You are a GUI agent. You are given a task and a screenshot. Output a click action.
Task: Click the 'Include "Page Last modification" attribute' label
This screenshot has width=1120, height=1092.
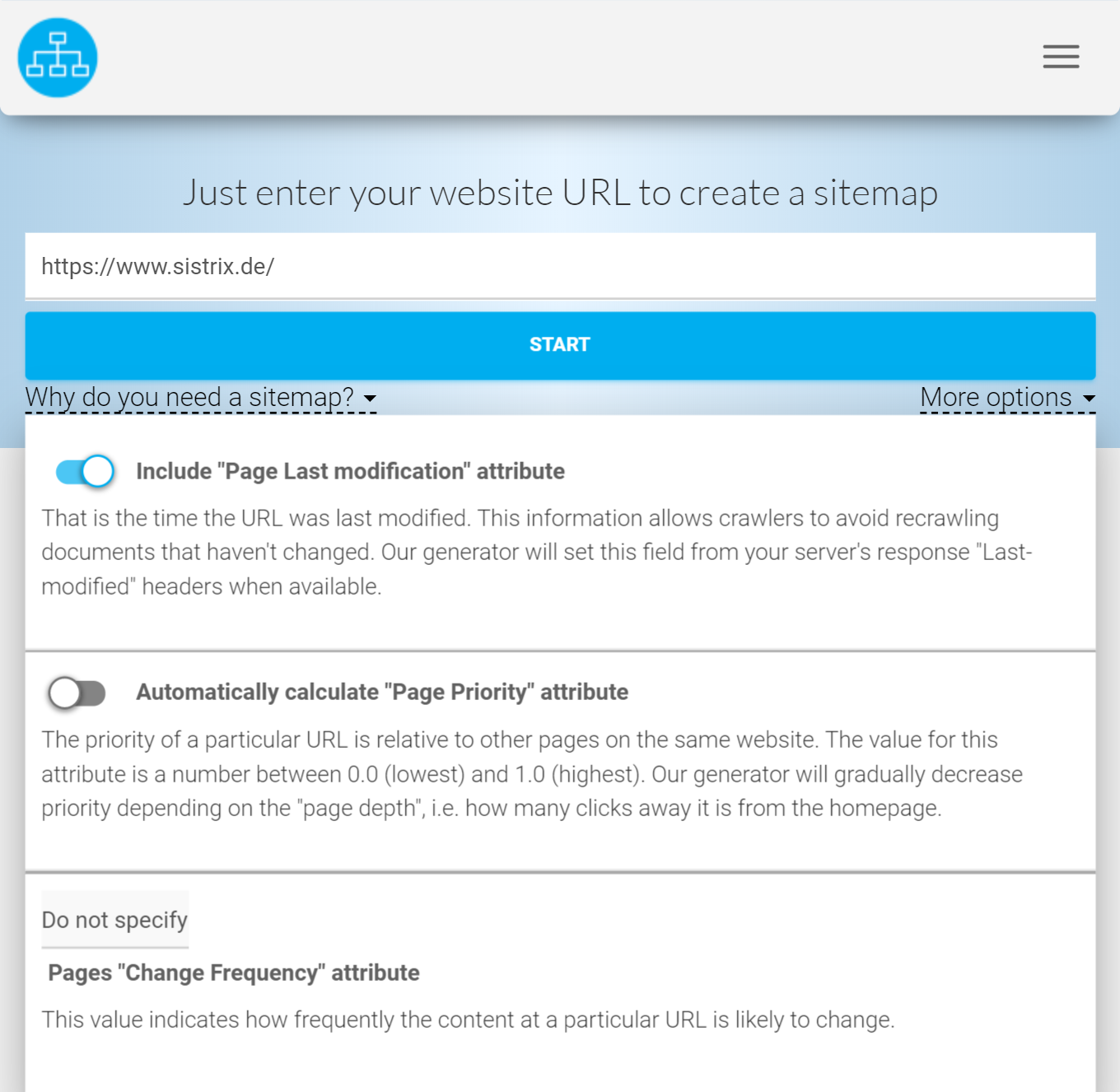350,472
